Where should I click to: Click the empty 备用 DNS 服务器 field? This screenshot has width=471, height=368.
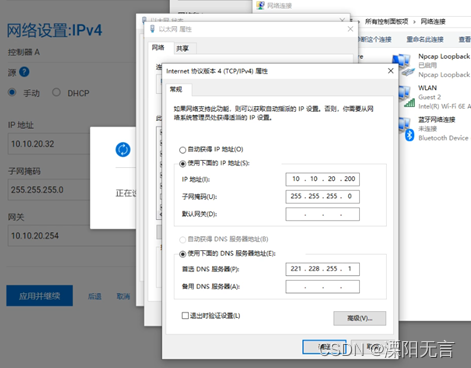click(322, 287)
